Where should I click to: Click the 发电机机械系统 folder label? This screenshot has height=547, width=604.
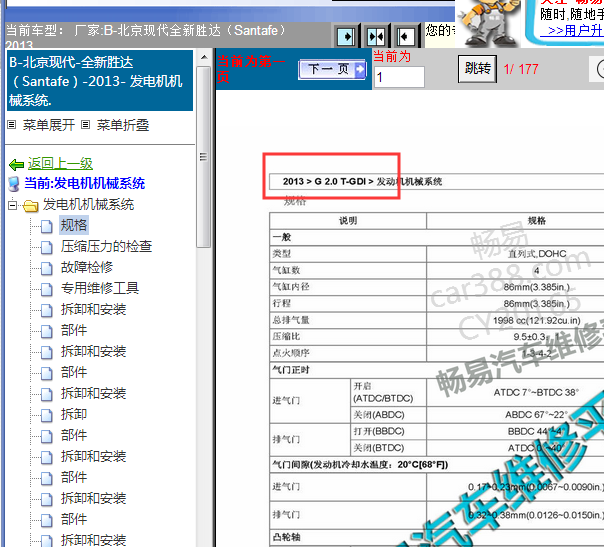[x=88, y=205]
